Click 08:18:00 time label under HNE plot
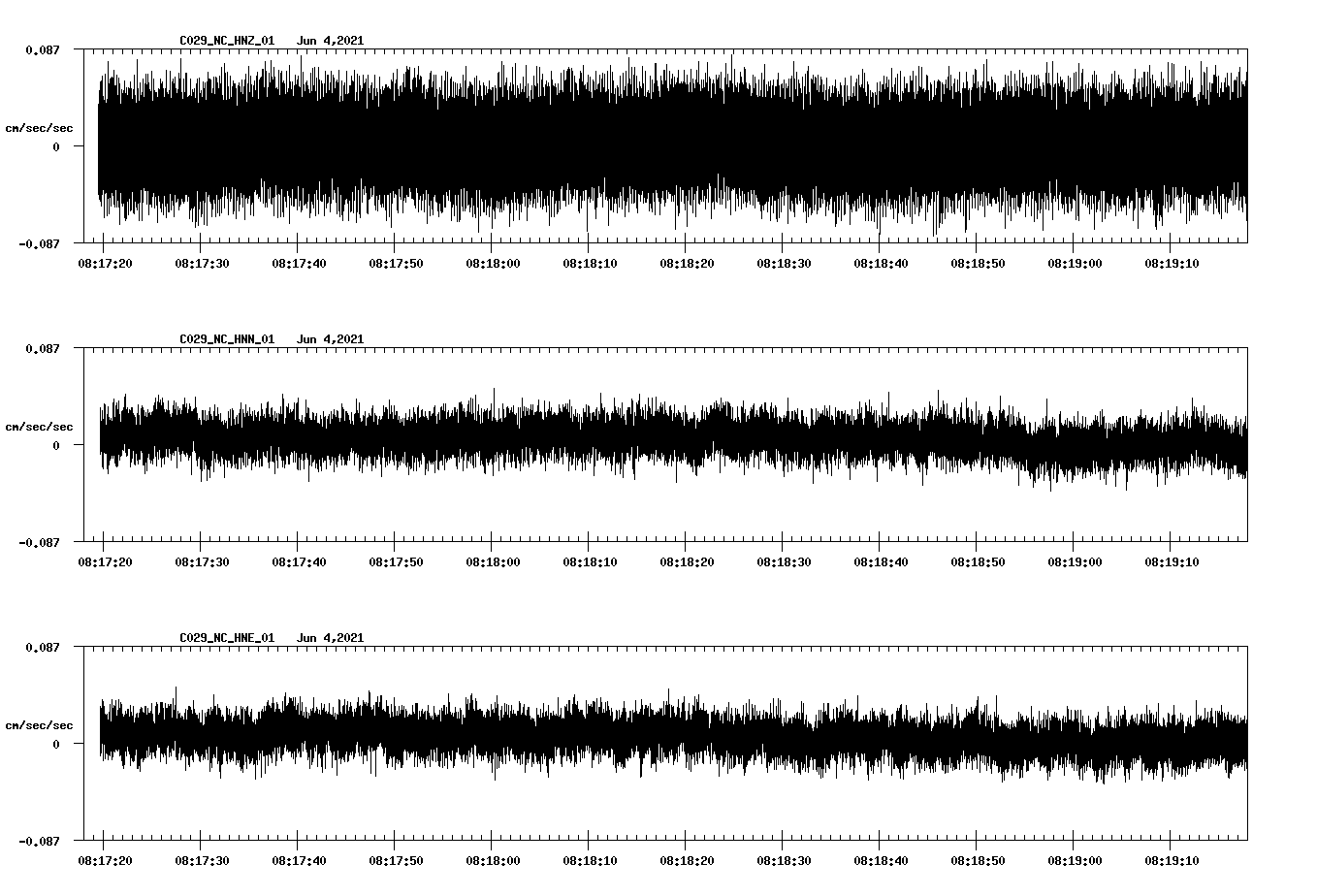1317x896 pixels. tap(493, 861)
